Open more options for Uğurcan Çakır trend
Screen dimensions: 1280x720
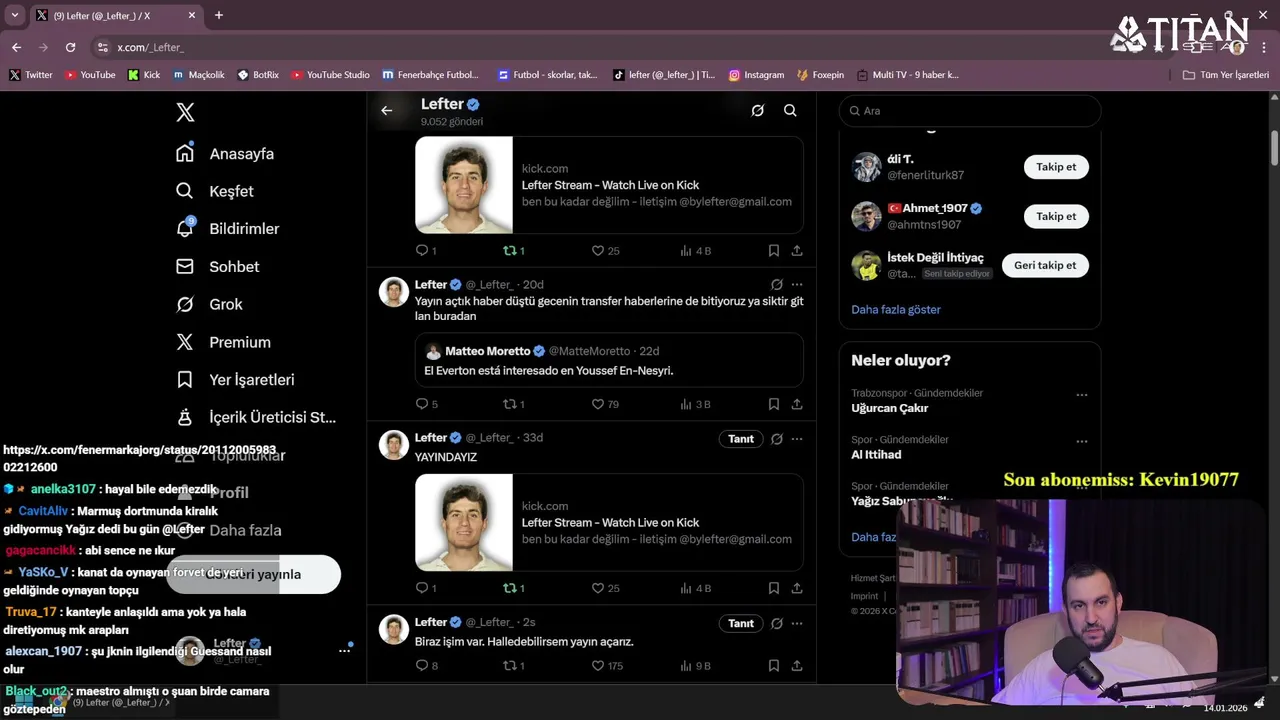[1081, 395]
